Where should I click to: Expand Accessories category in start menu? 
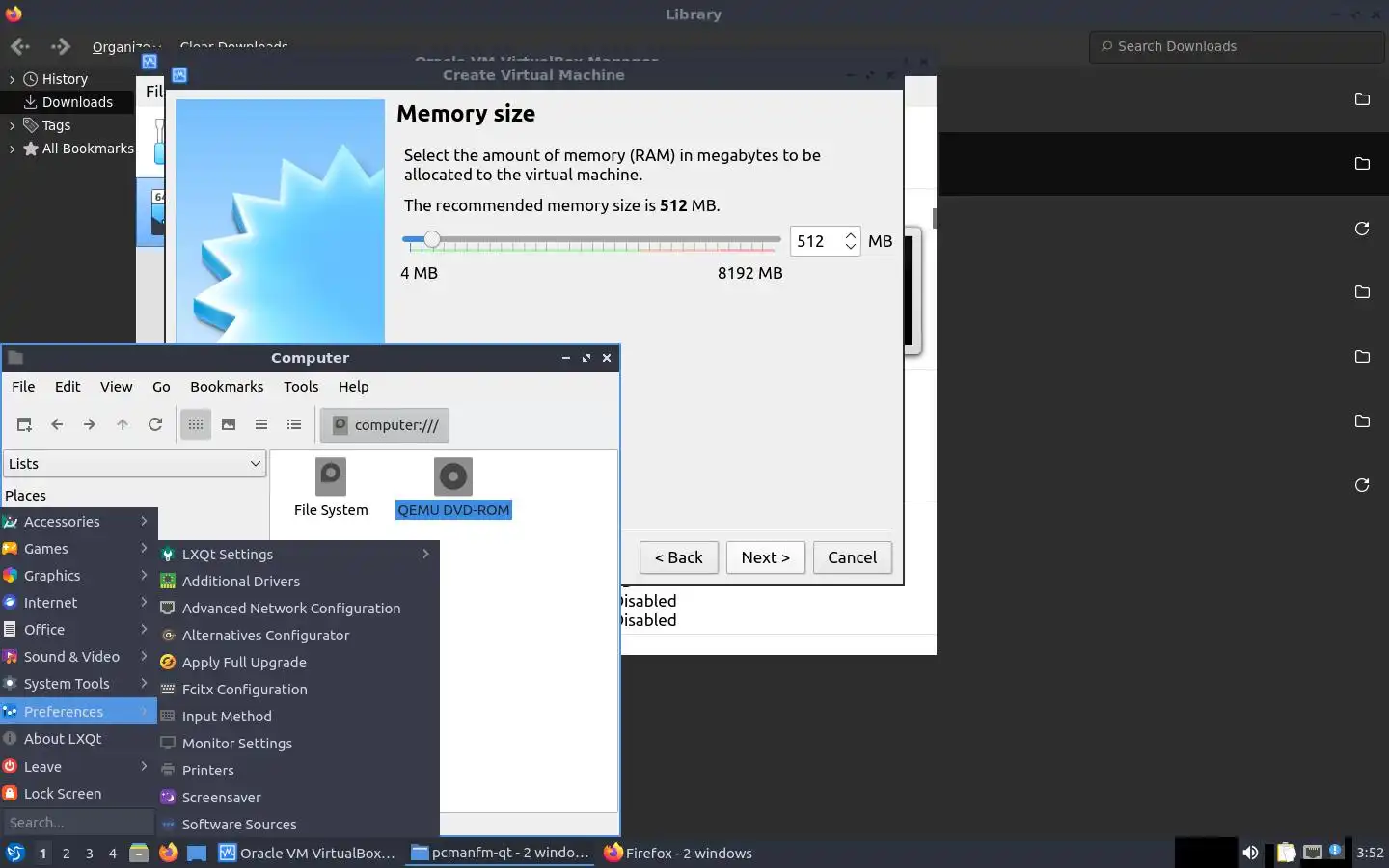coord(78,522)
